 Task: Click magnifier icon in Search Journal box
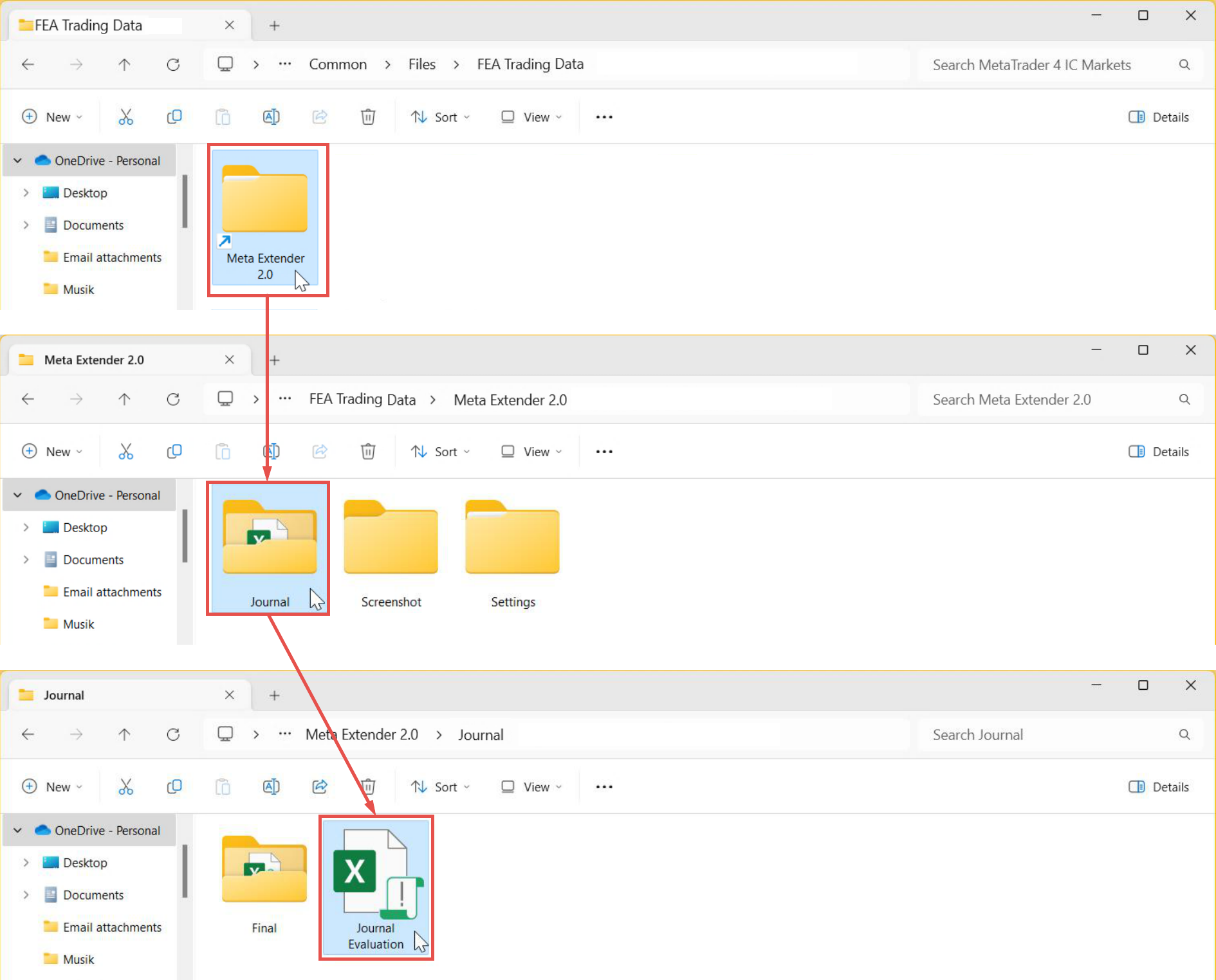click(1184, 734)
